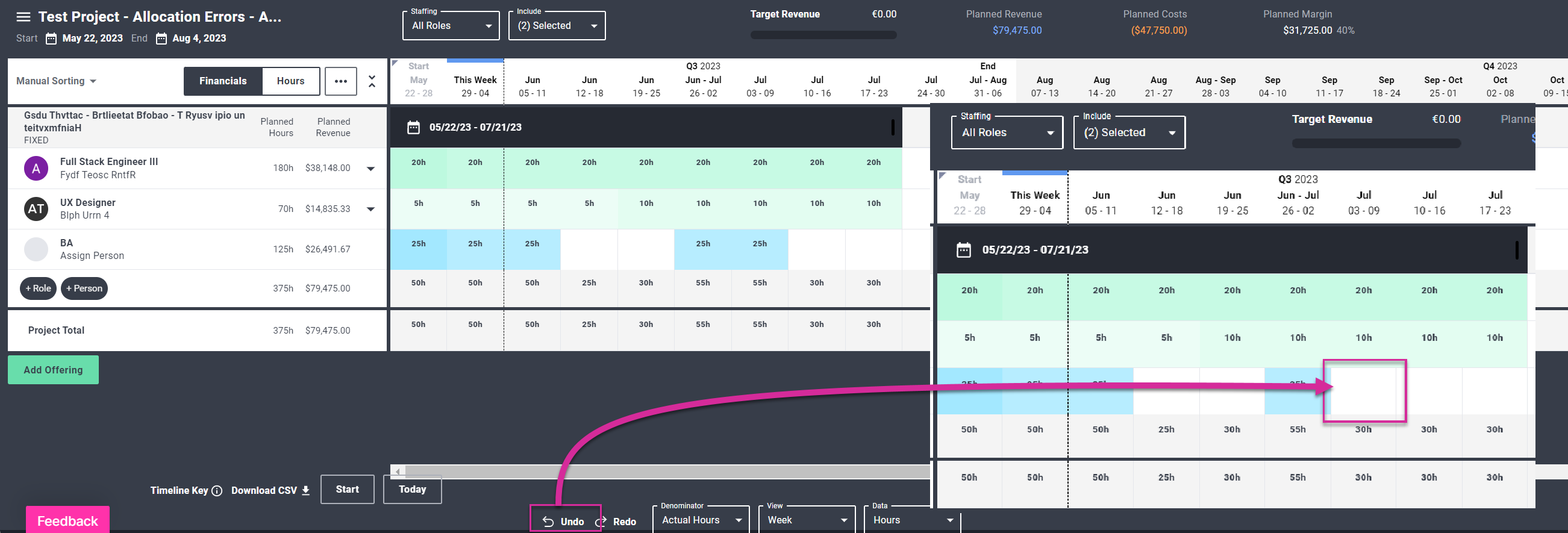Open the Timeline Key info icon
The image size is (1568, 533).
pos(217,490)
